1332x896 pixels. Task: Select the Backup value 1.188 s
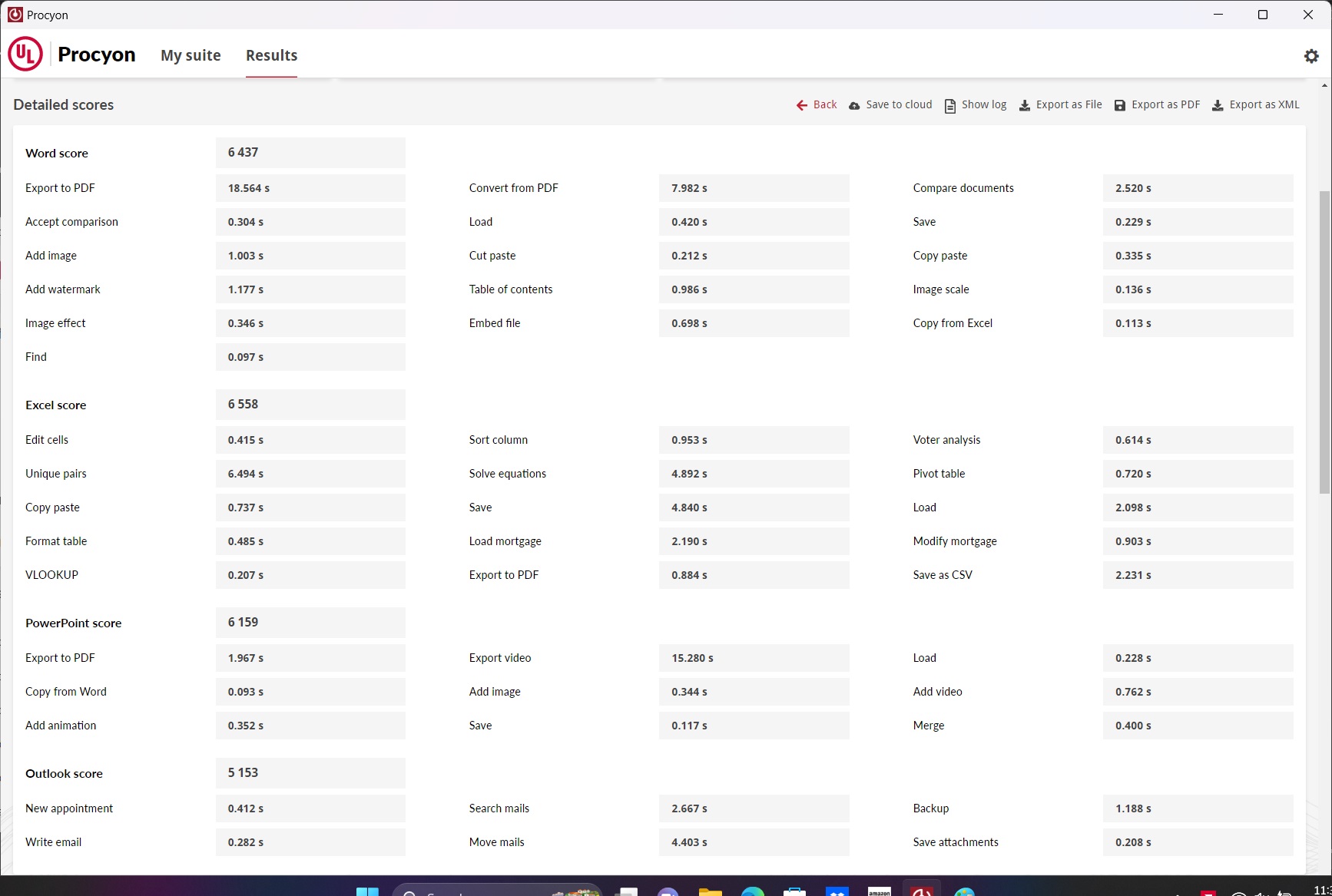click(1198, 808)
